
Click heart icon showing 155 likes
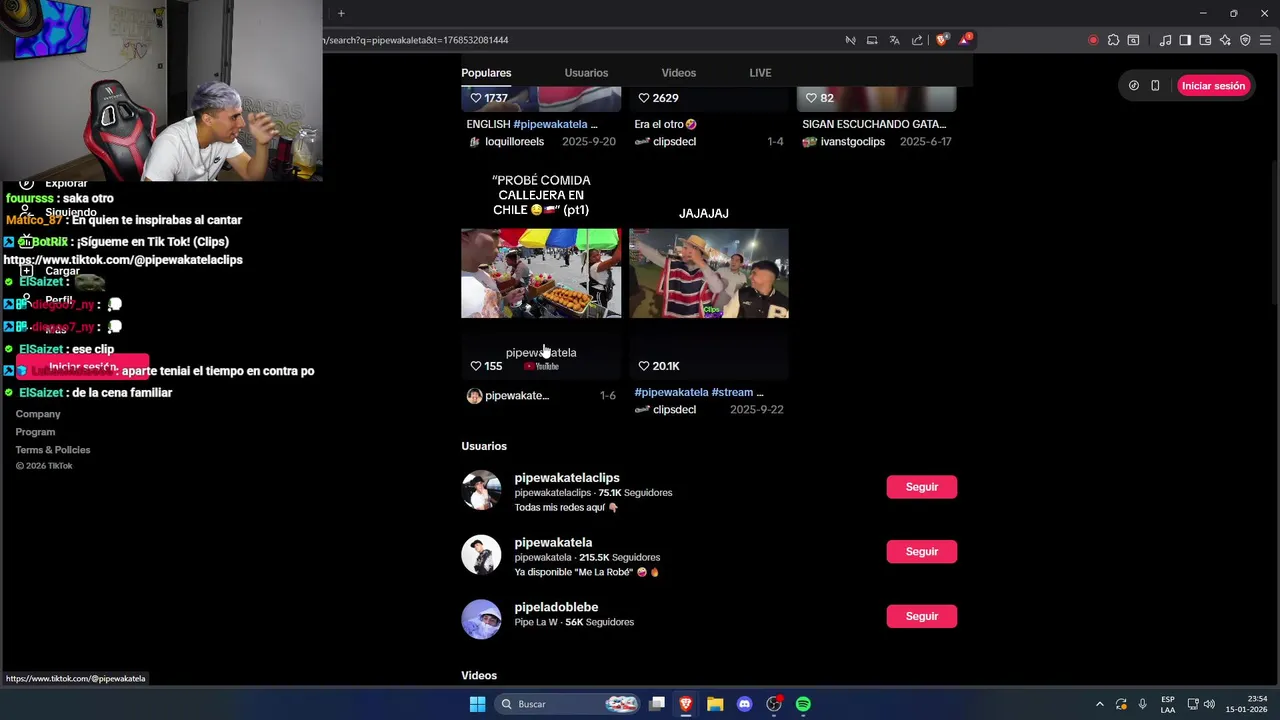point(476,366)
